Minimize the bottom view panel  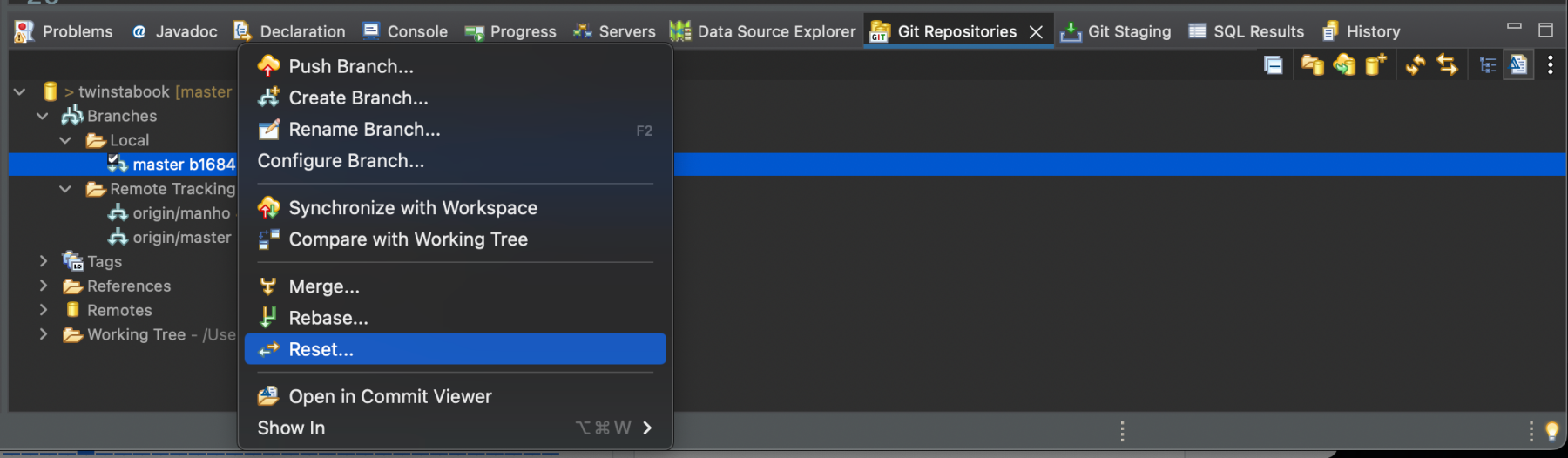1514,28
